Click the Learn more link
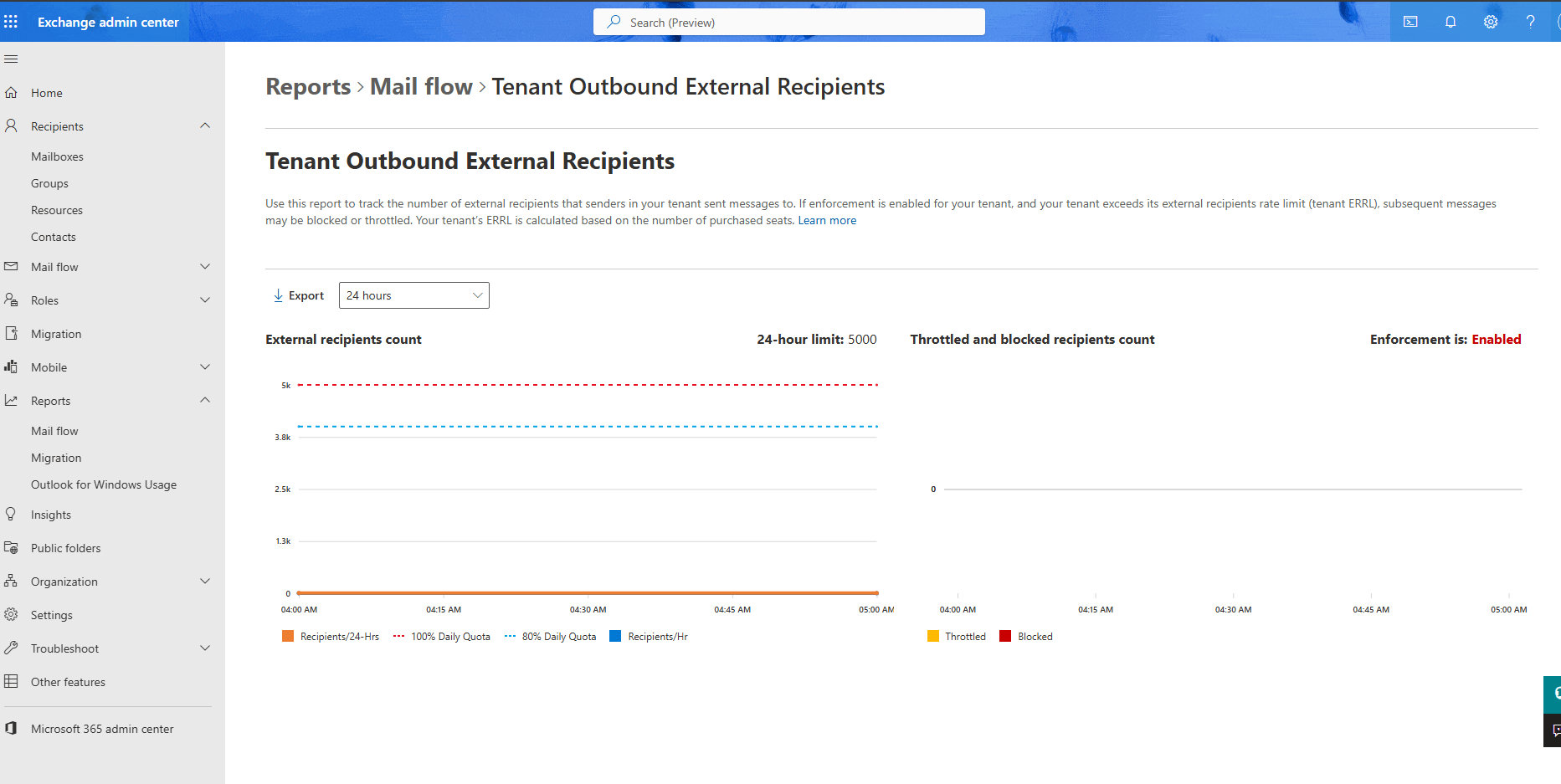The image size is (1561, 784). coord(827,220)
